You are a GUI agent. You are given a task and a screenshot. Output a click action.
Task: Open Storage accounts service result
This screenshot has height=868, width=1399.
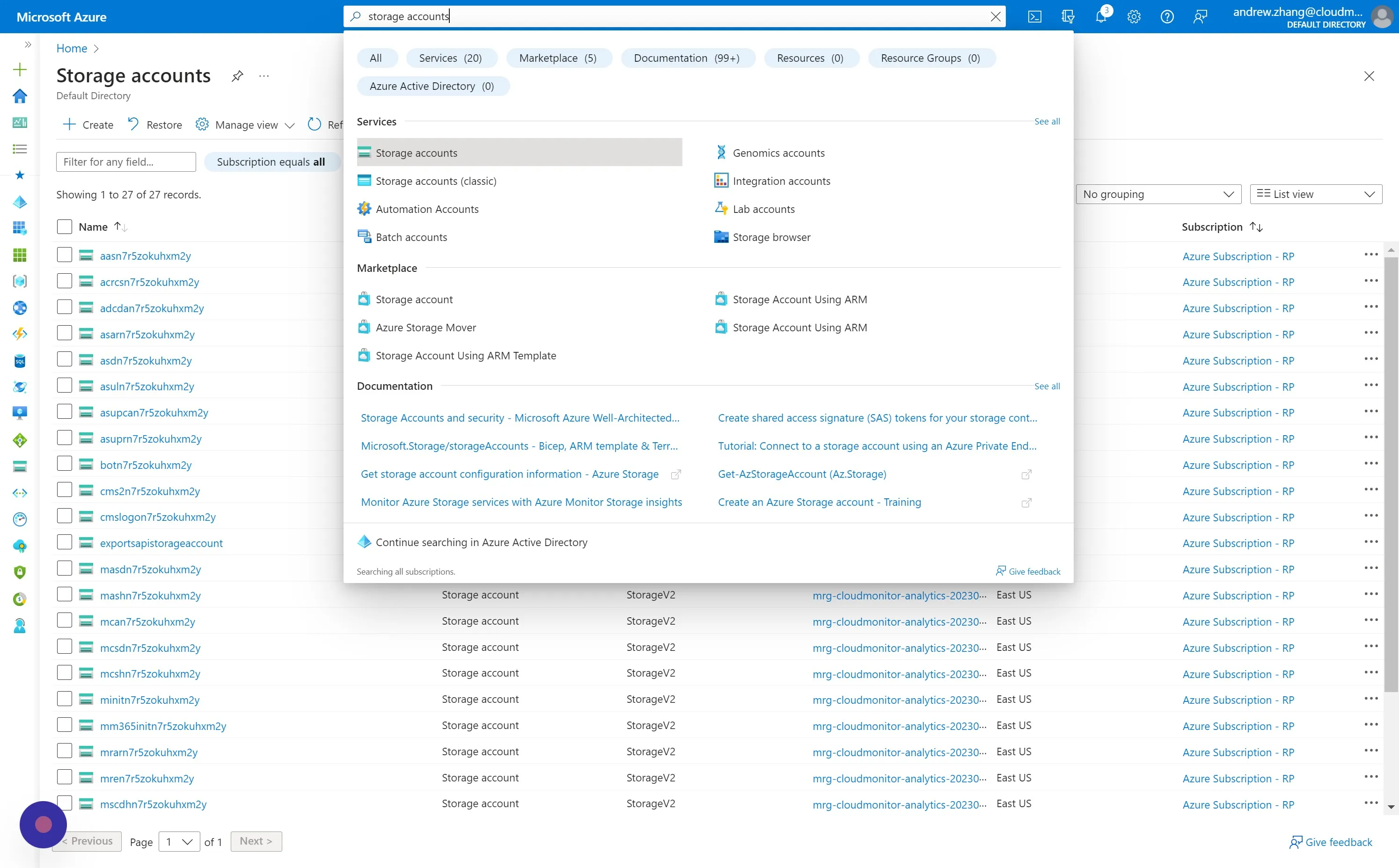click(519, 153)
